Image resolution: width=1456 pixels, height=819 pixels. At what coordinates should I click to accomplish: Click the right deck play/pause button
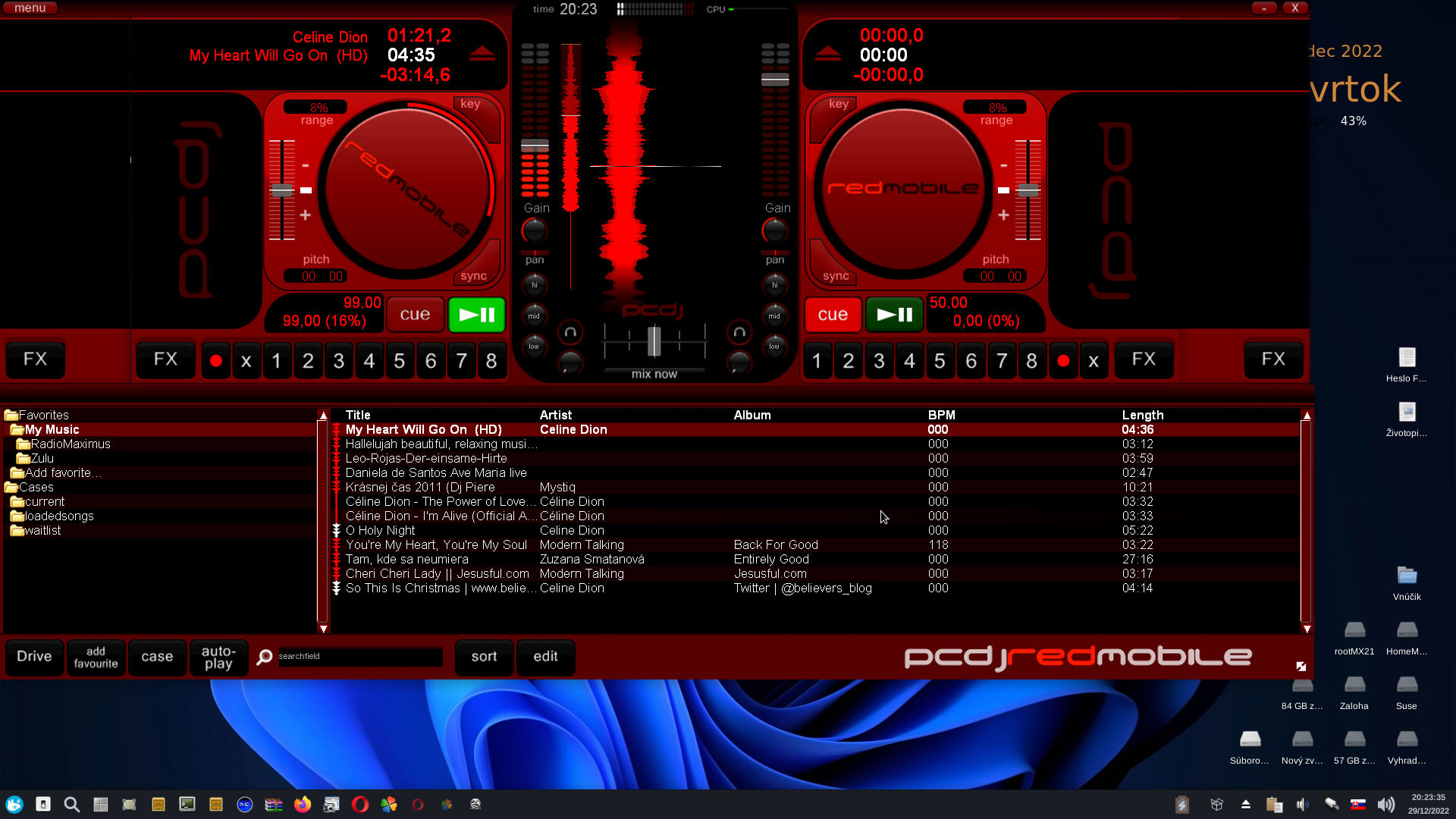click(x=894, y=315)
